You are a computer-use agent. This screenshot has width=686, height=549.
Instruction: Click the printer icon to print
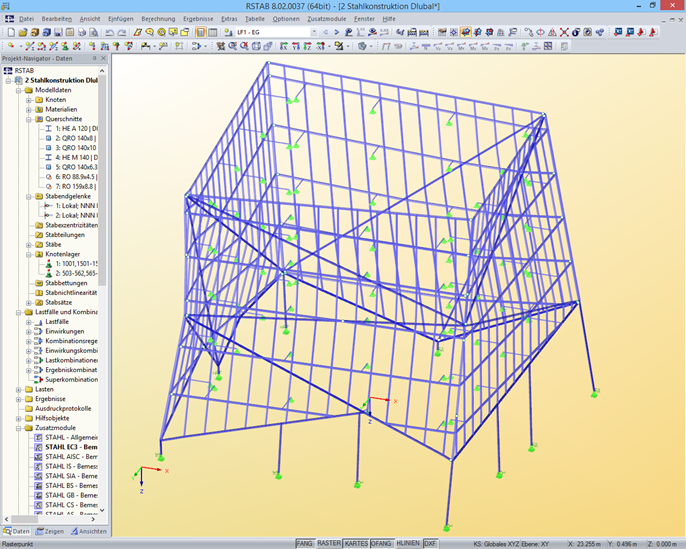pyautogui.click(x=82, y=32)
